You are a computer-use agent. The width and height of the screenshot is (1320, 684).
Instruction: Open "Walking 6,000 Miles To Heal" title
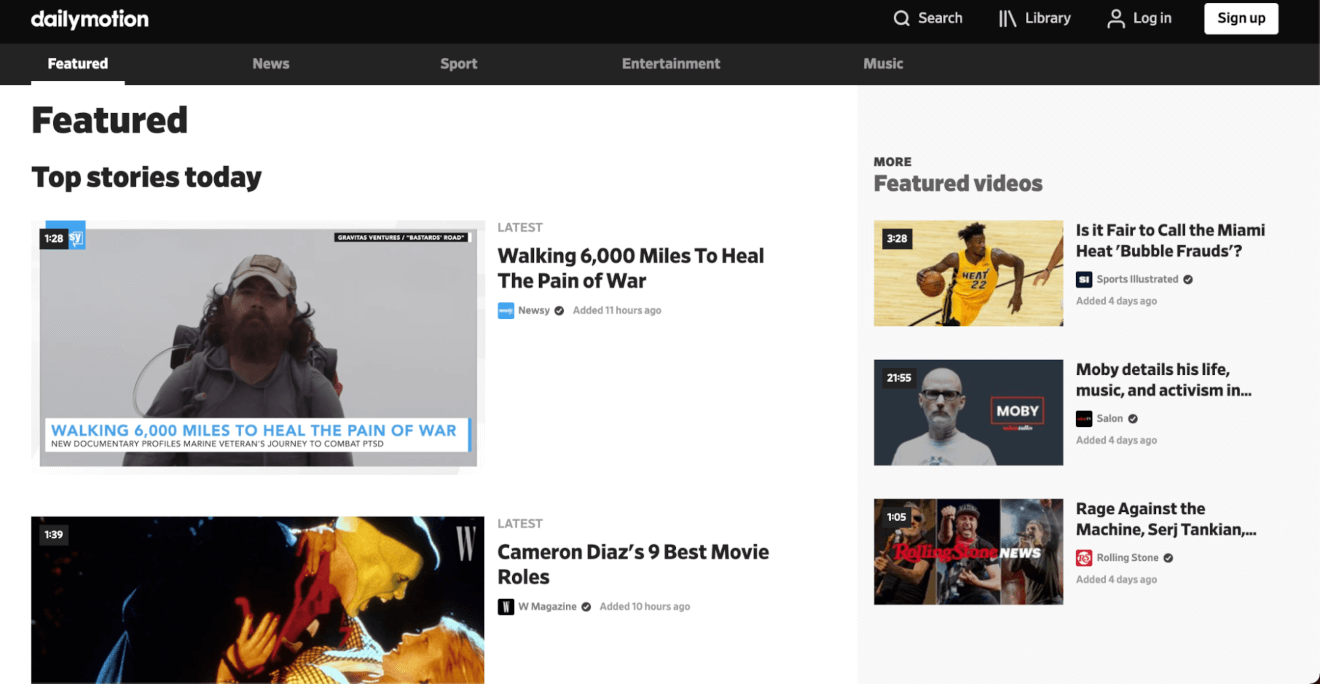[631, 268]
